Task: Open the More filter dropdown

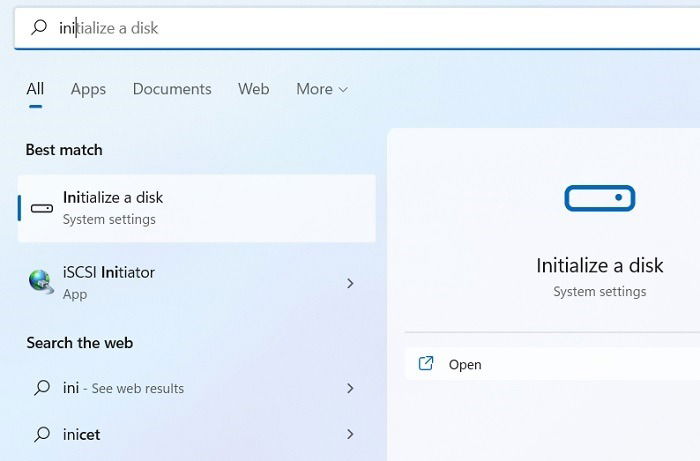Action: [322, 89]
